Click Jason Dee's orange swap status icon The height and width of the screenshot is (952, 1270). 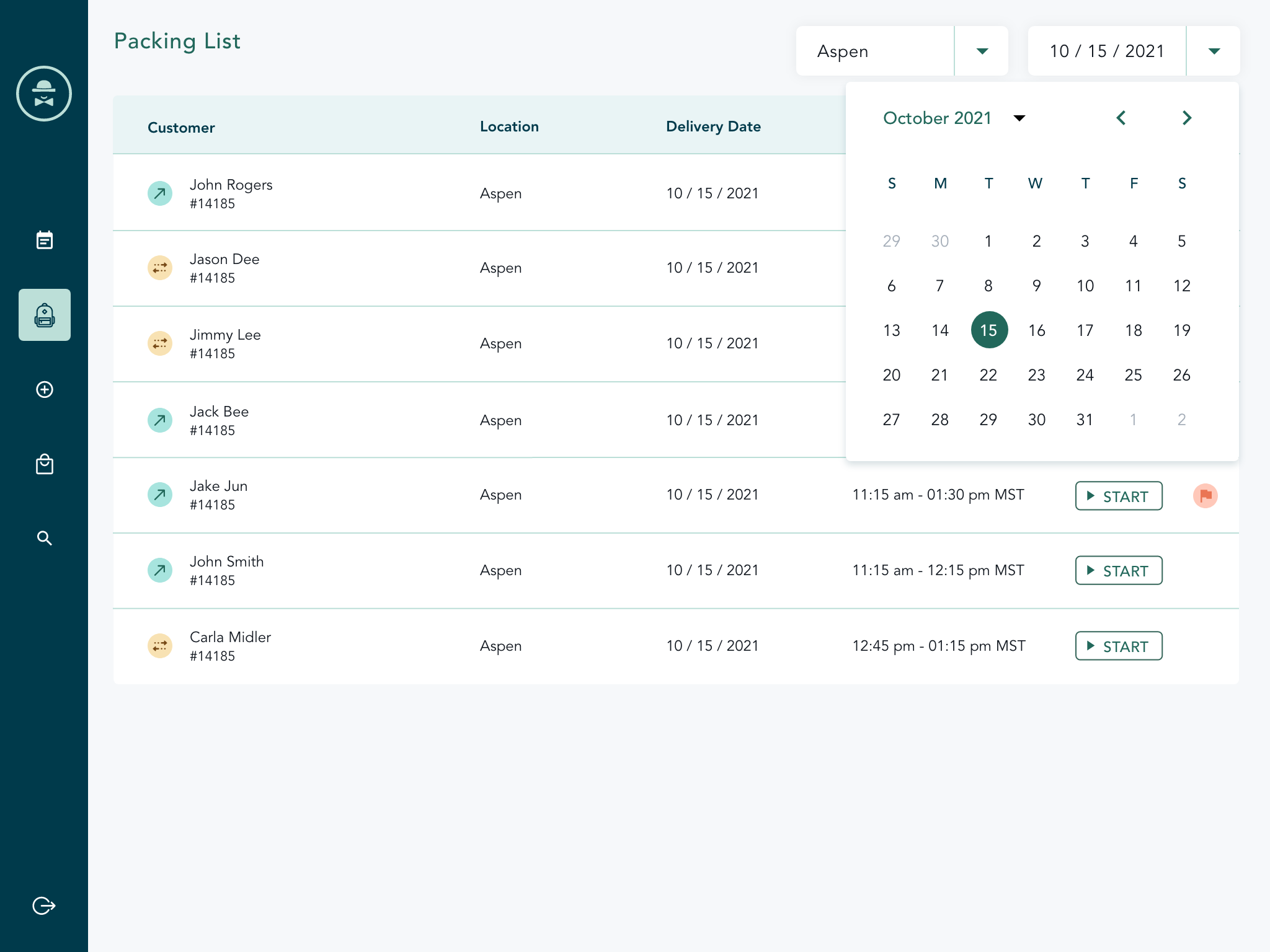click(160, 268)
